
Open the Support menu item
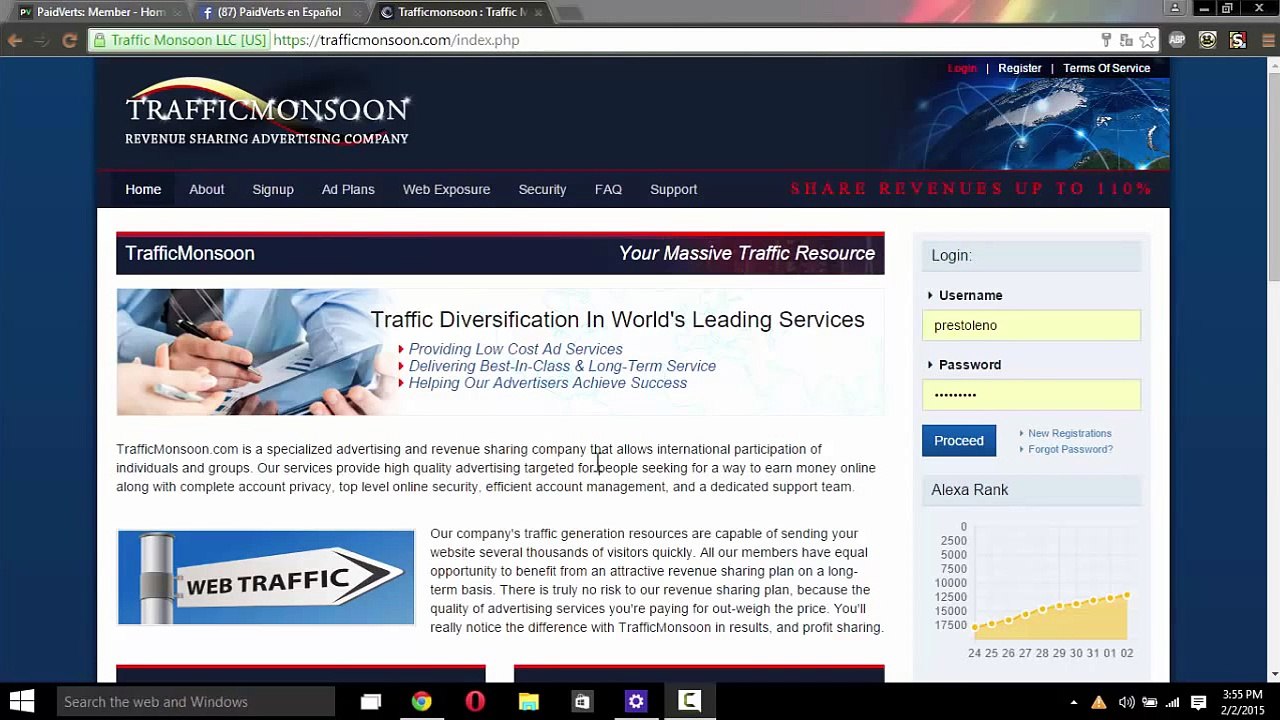tap(674, 189)
